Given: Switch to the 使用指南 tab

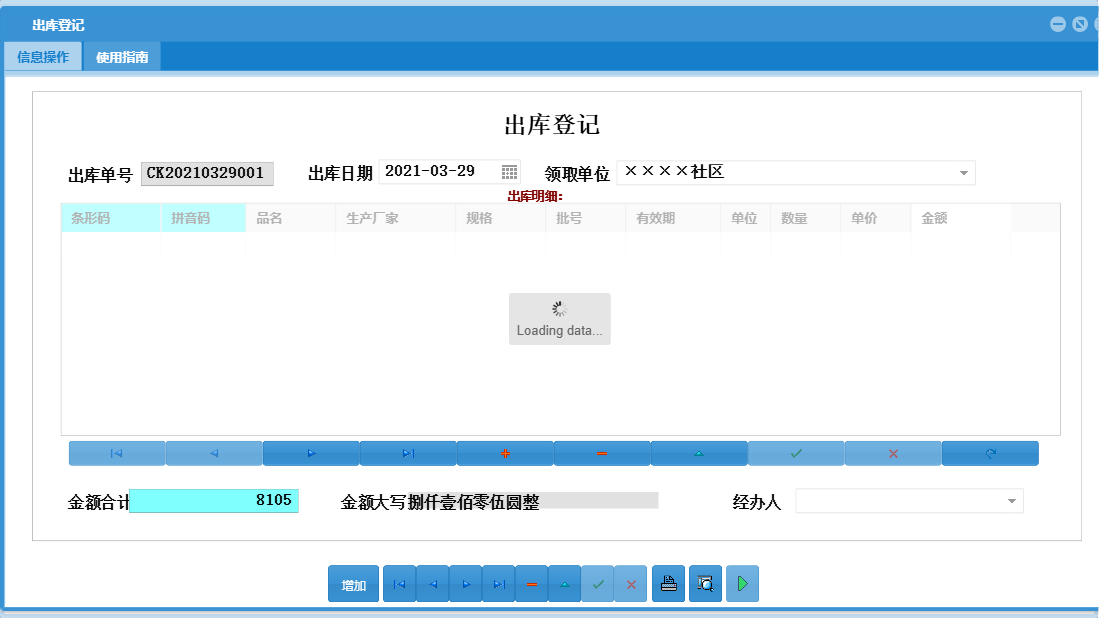Looking at the screenshot, I should click(121, 56).
